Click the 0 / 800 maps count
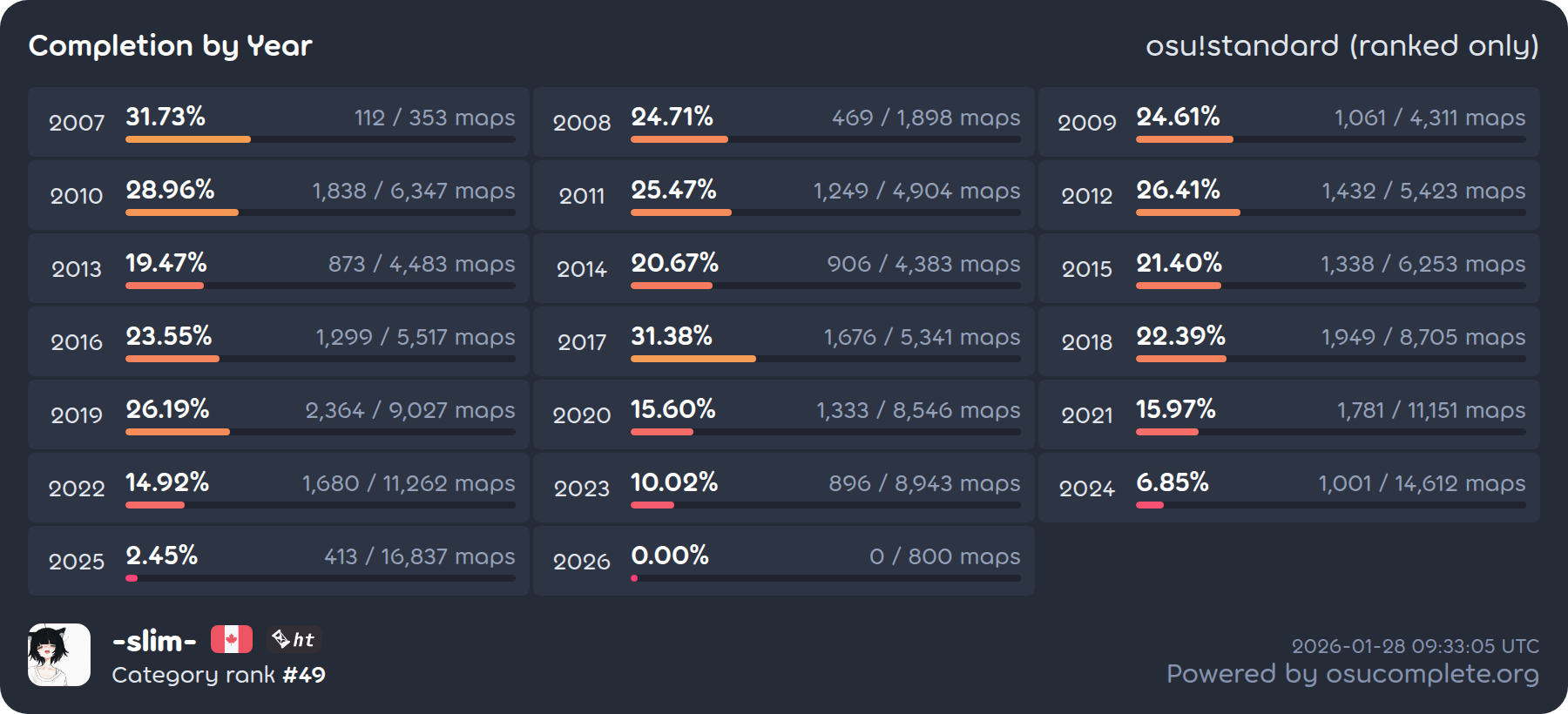Screen dimensions: 1568x714 [x=944, y=557]
